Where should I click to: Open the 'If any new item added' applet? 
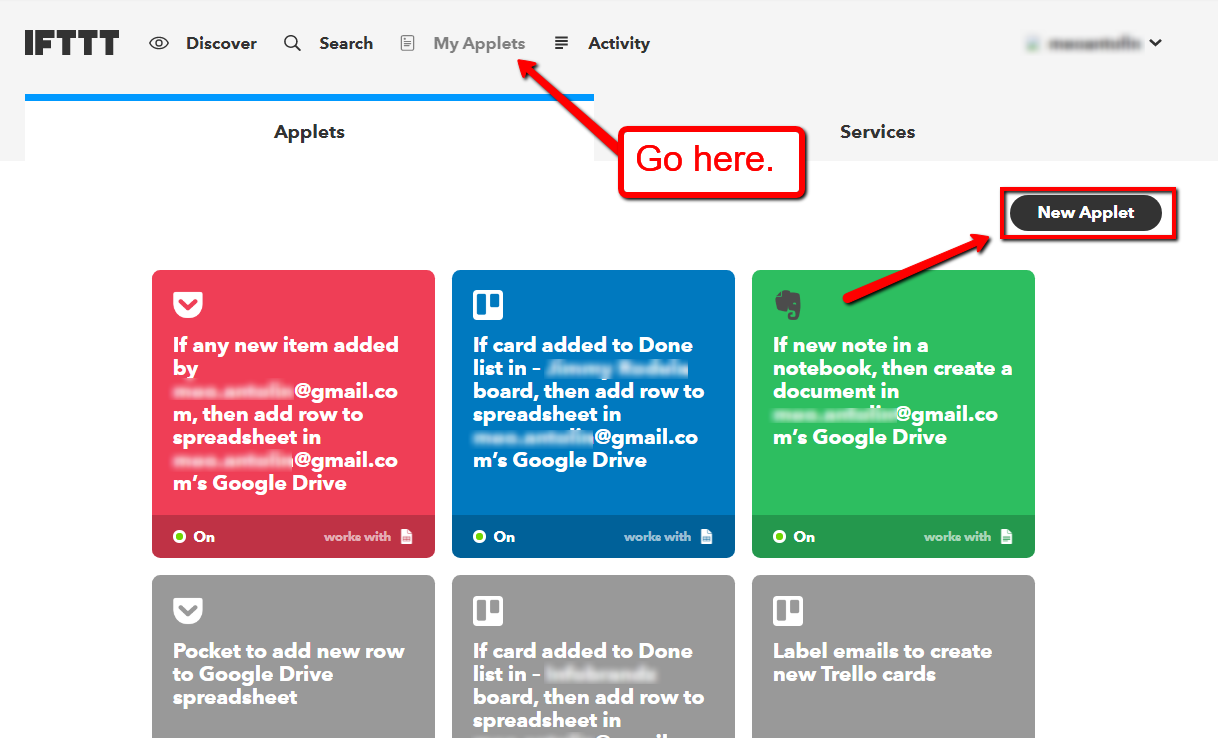tap(293, 413)
